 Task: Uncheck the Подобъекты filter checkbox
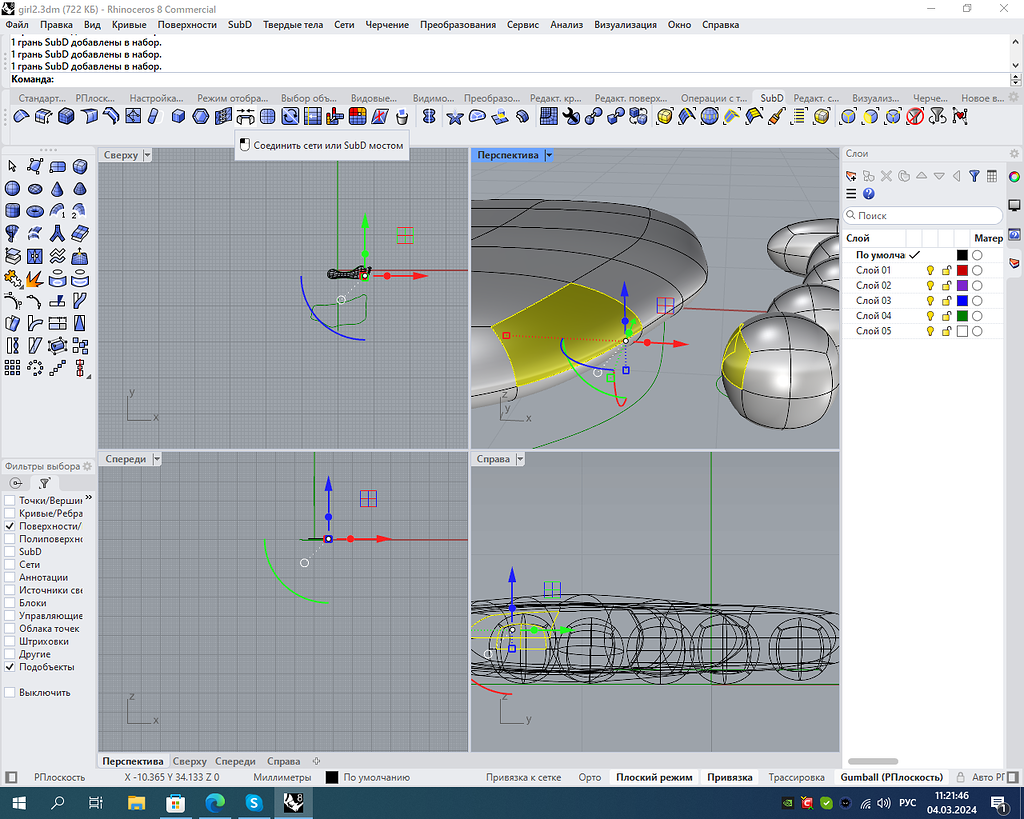point(10,667)
